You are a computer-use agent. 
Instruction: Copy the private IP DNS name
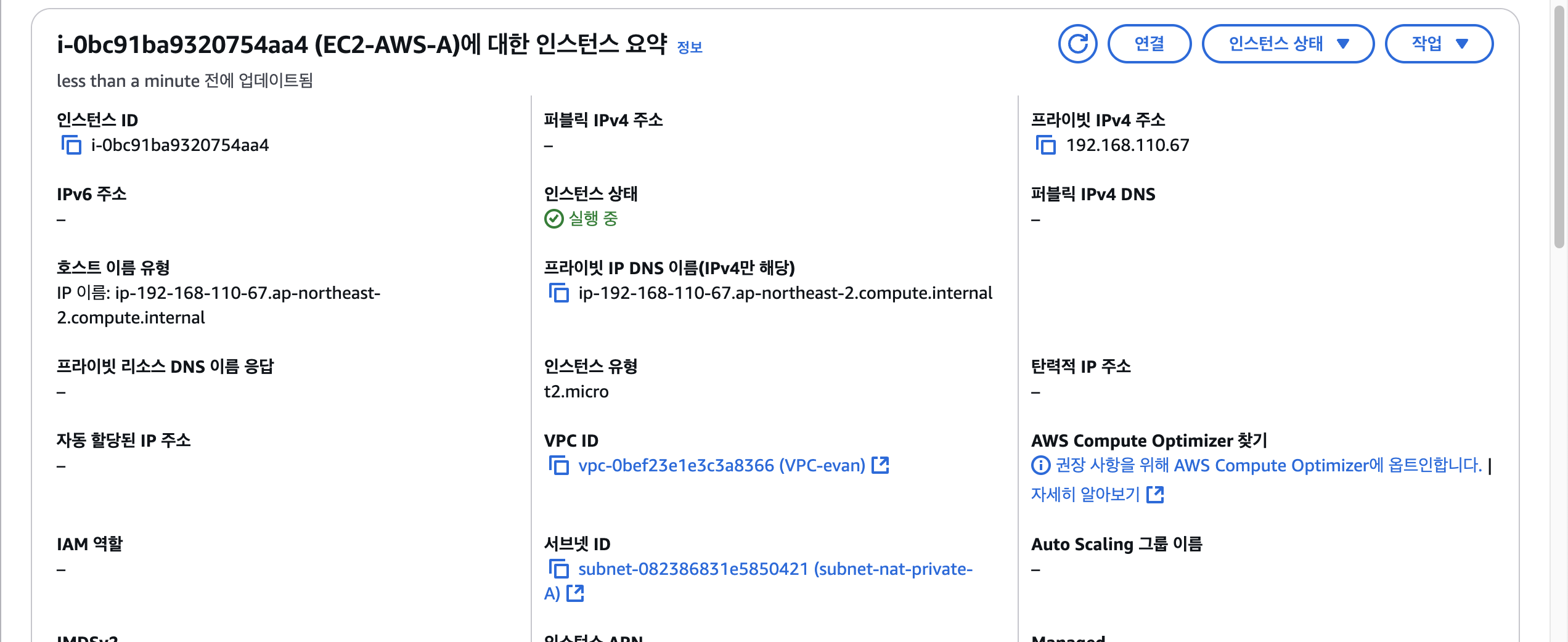pos(558,293)
